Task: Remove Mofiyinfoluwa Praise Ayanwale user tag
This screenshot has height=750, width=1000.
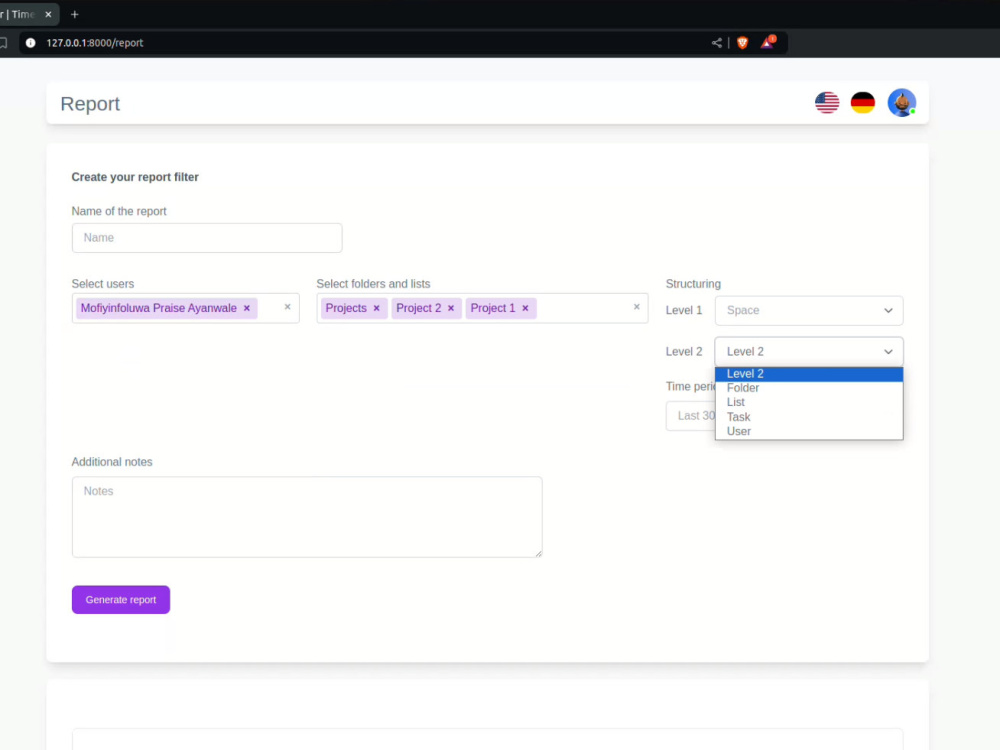Action: pyautogui.click(x=247, y=308)
